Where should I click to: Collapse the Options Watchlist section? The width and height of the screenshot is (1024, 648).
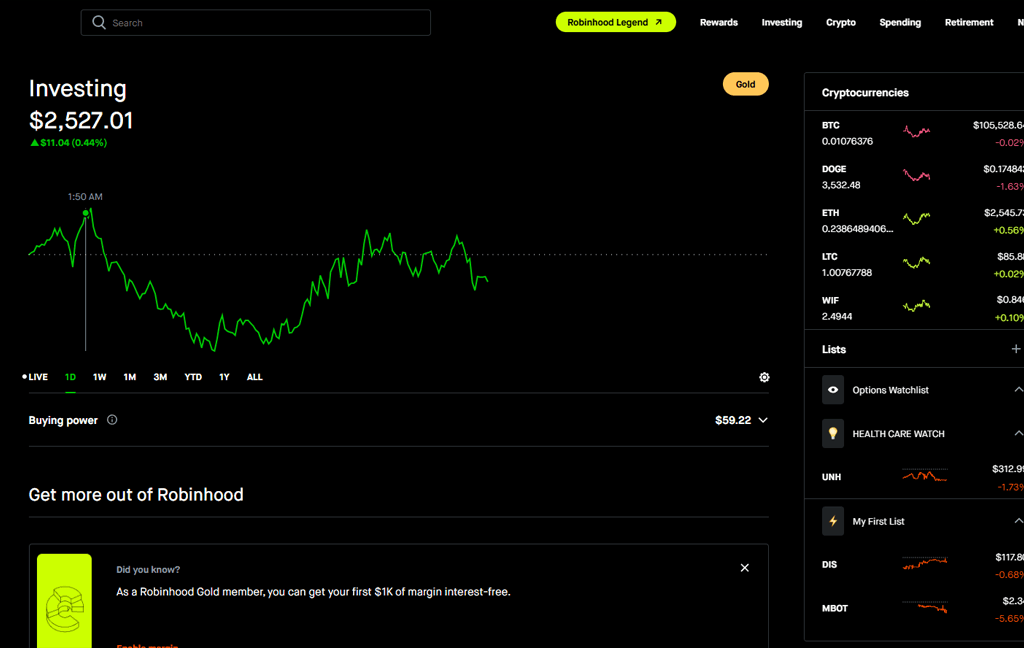click(x=1017, y=390)
